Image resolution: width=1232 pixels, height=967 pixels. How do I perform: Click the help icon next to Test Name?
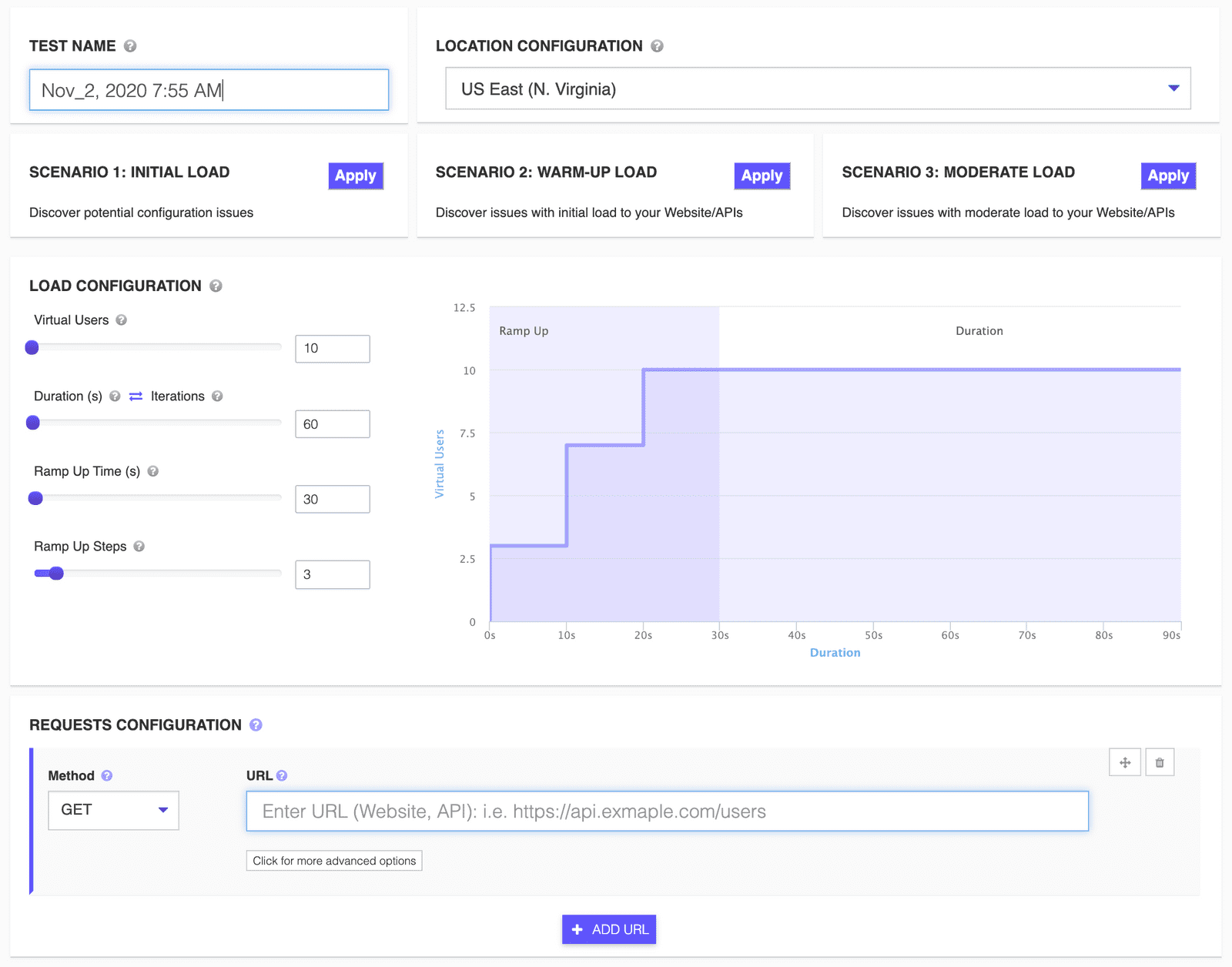[130, 45]
